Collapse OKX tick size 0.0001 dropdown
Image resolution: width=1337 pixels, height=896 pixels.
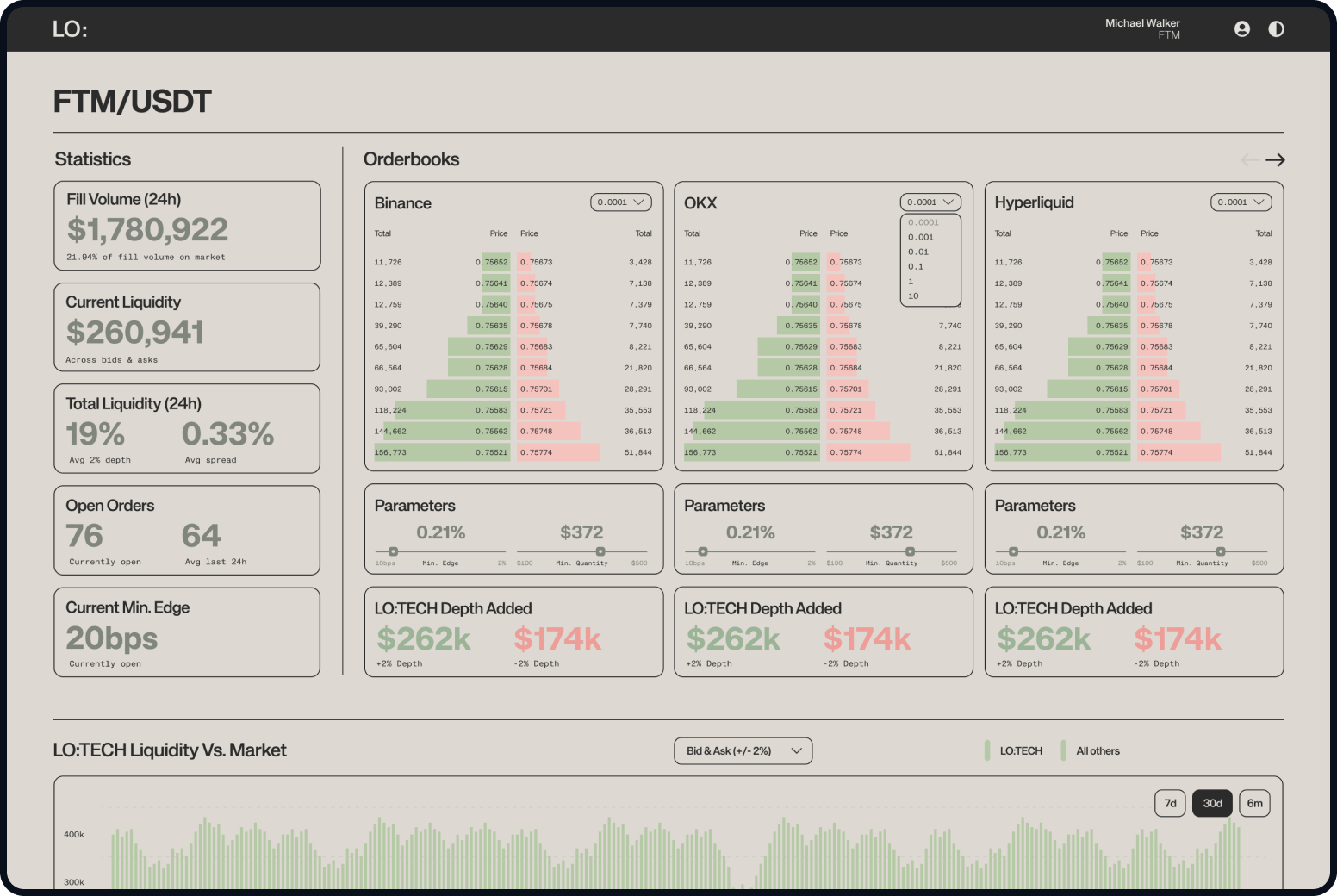point(930,202)
